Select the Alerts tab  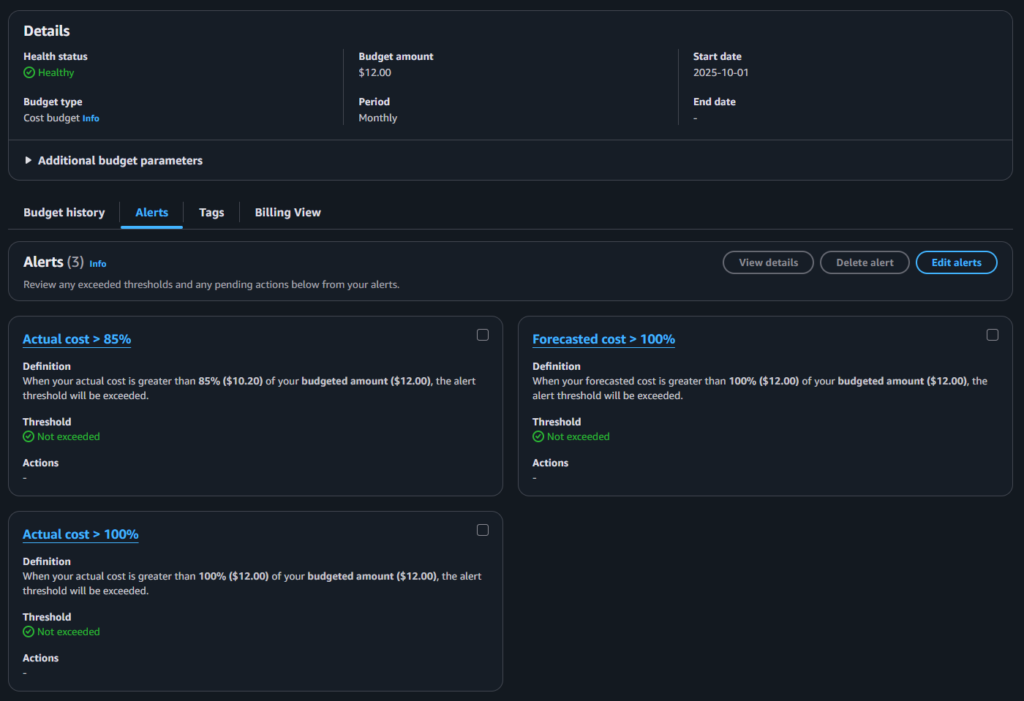pos(152,213)
